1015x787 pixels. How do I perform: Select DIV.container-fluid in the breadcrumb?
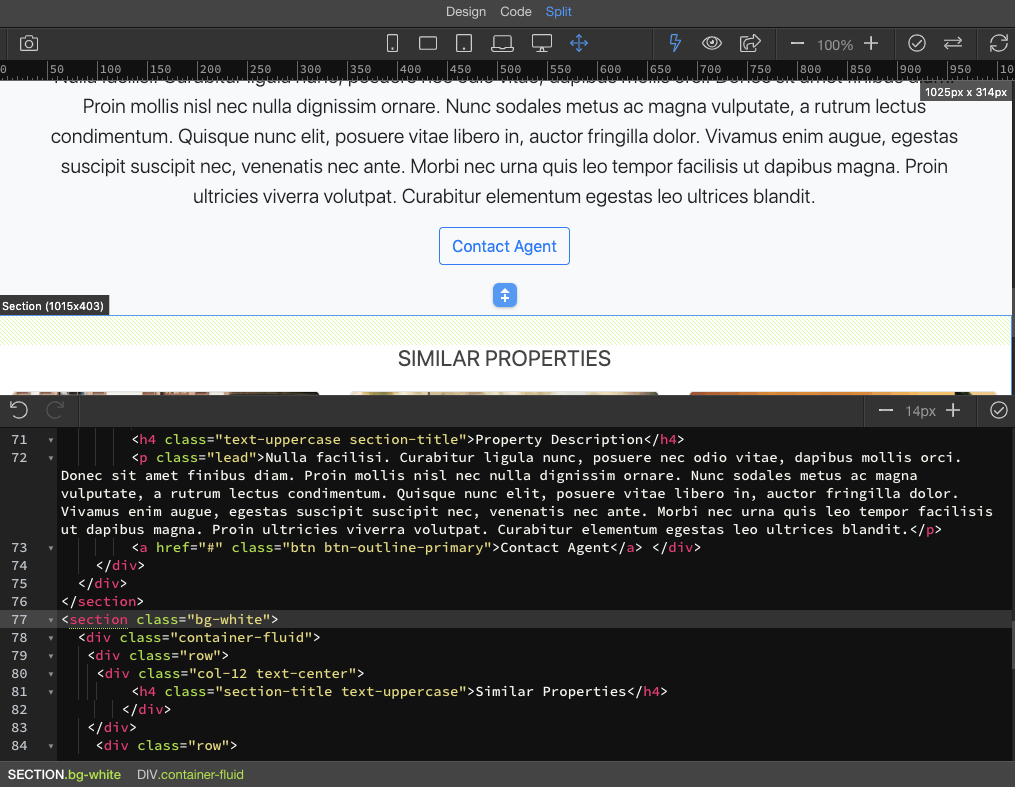[x=190, y=774]
